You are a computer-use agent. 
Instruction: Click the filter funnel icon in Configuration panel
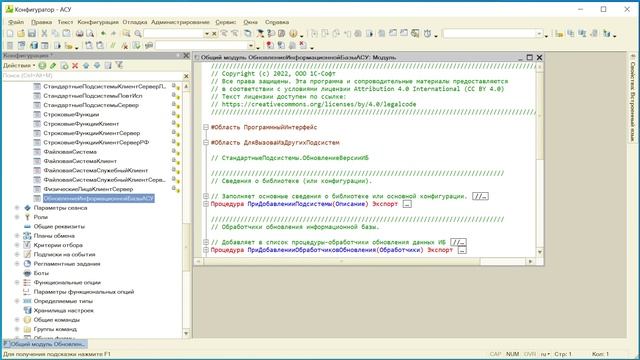[119, 65]
